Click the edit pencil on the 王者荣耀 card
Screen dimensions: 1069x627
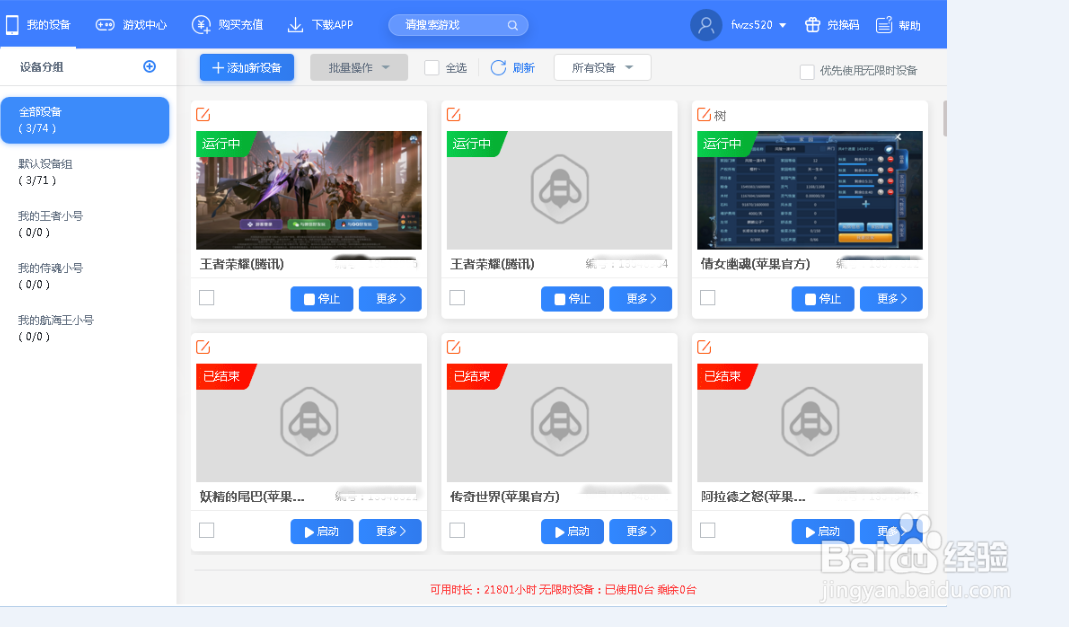201,115
